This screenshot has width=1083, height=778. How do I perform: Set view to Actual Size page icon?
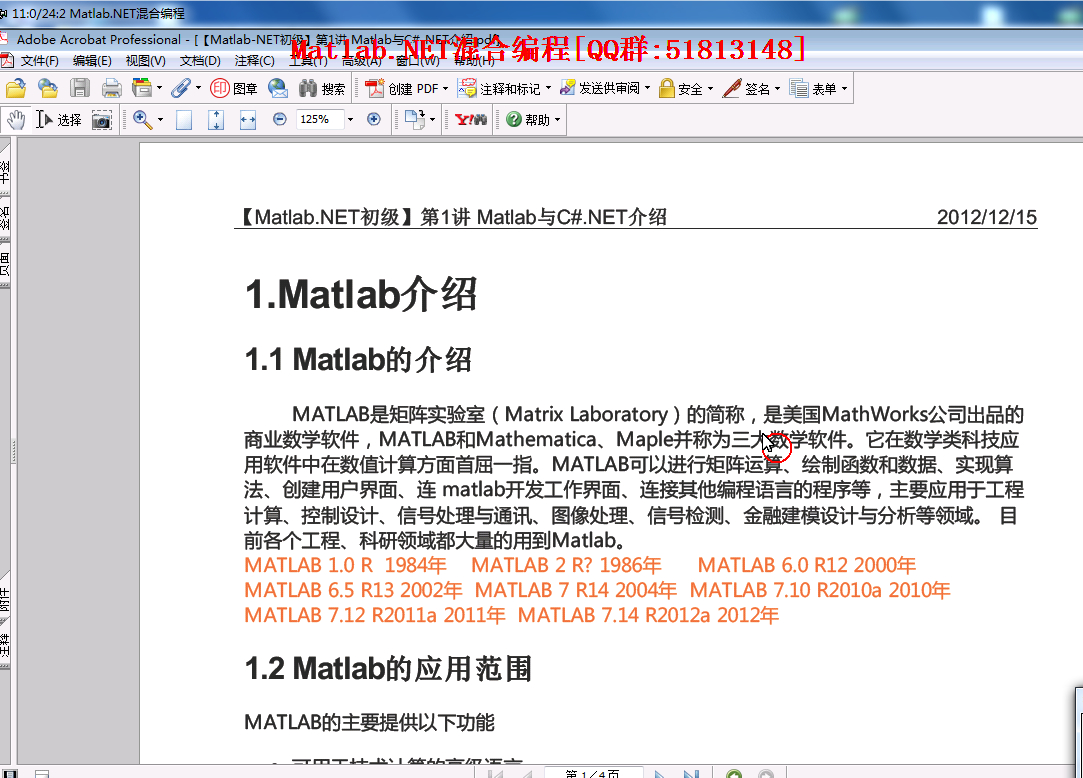[184, 120]
